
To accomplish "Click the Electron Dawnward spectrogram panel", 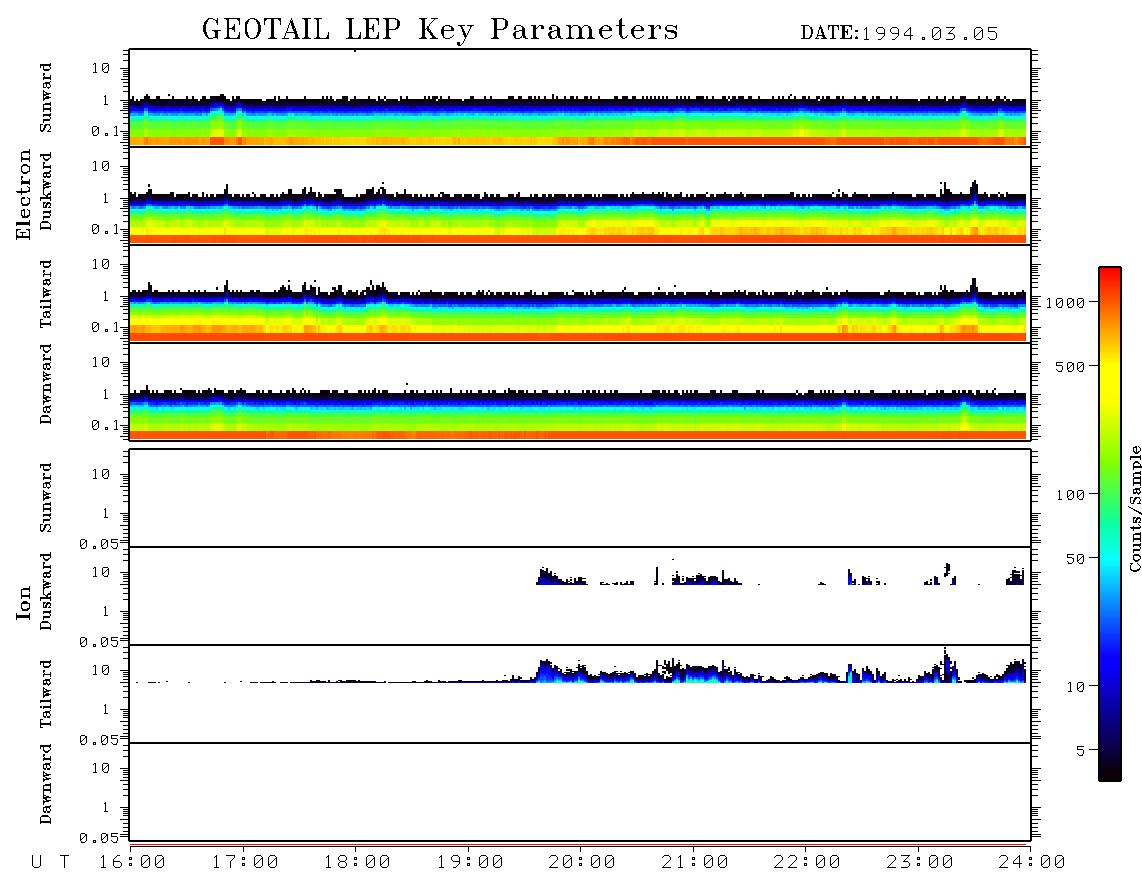I will [580, 391].
